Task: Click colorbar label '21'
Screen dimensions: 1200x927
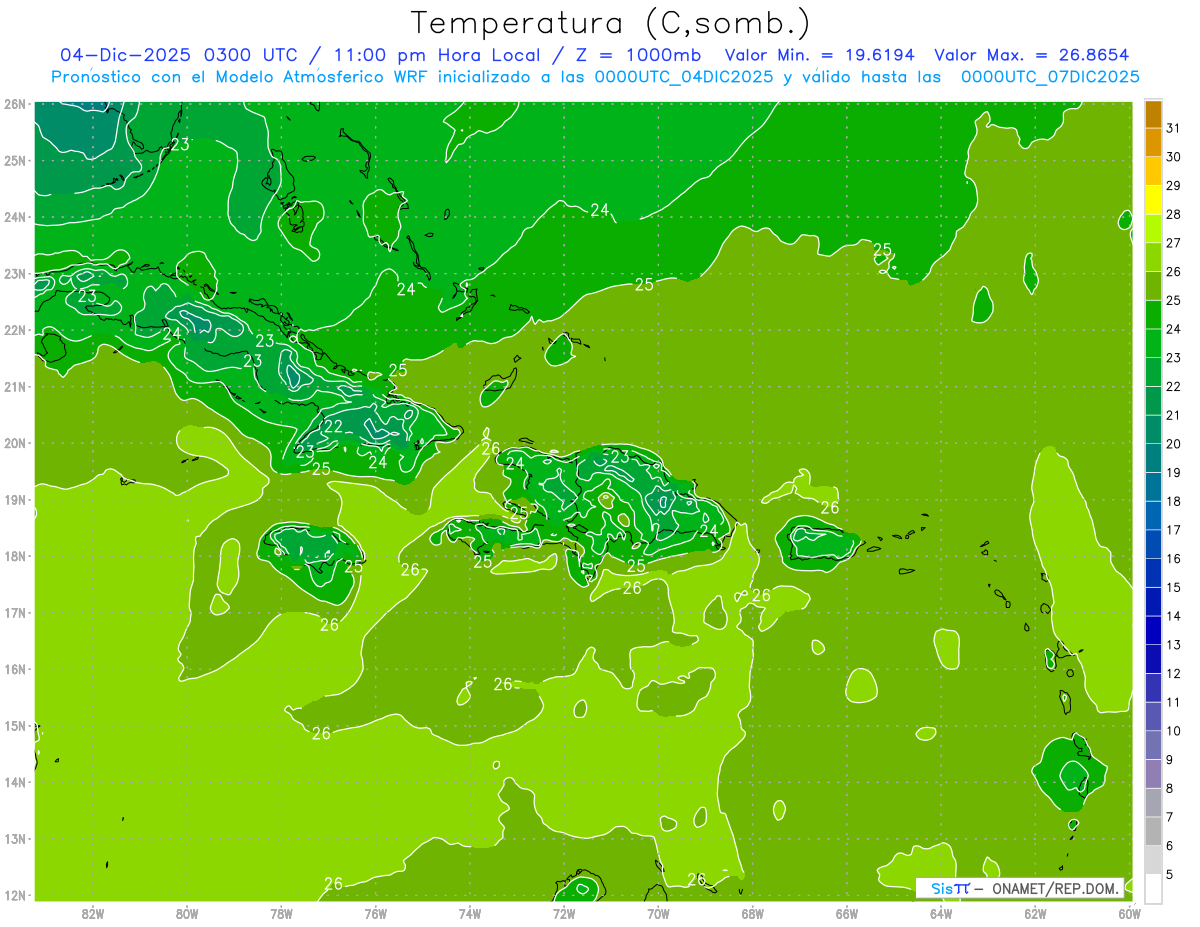Action: [1173, 415]
